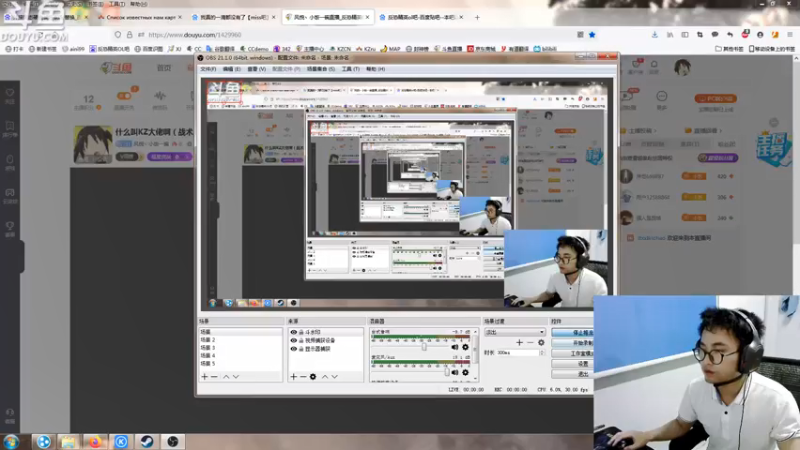The image size is (800, 450).
Task: Open transition properties gear icon
Action: [541, 342]
